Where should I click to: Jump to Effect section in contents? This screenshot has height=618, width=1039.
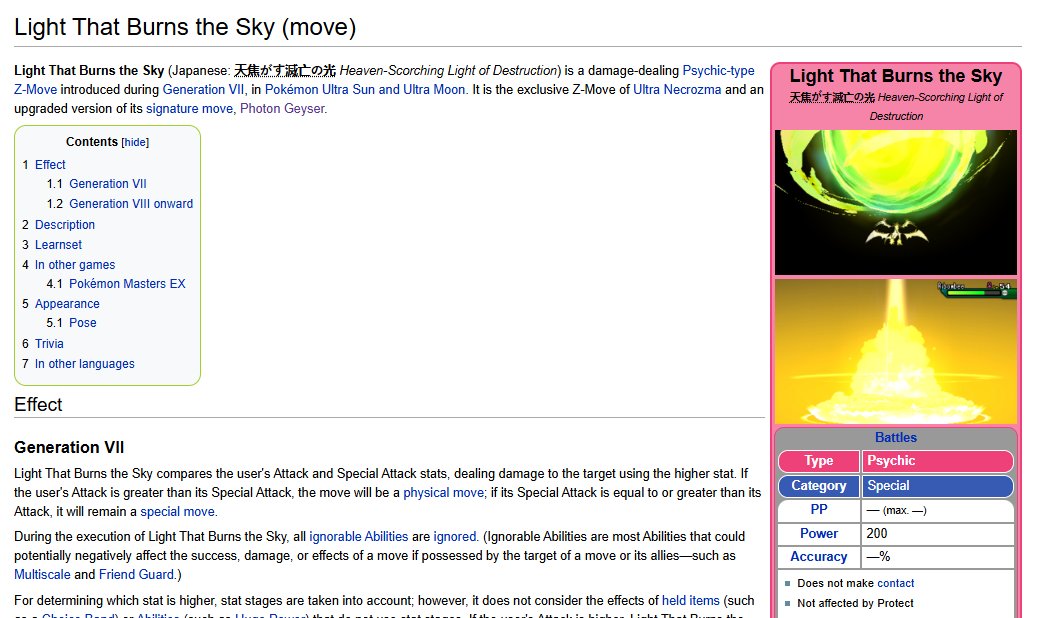50,164
